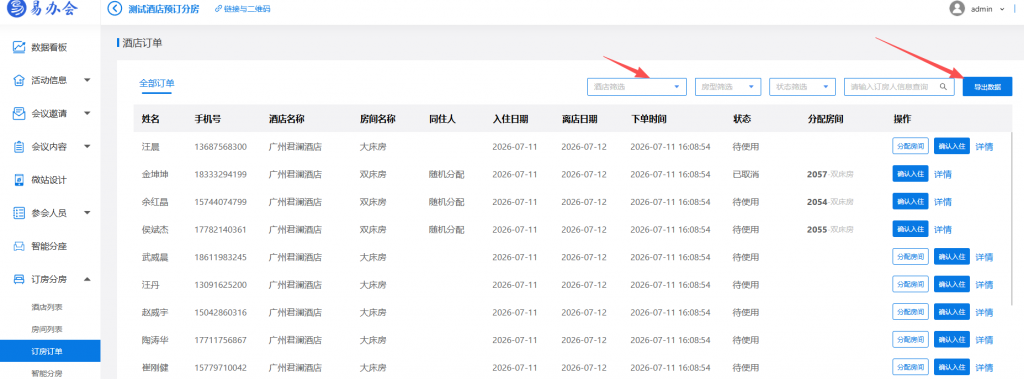Click the 智能分座 seat icon
This screenshot has height=379, width=1024.
19,246
